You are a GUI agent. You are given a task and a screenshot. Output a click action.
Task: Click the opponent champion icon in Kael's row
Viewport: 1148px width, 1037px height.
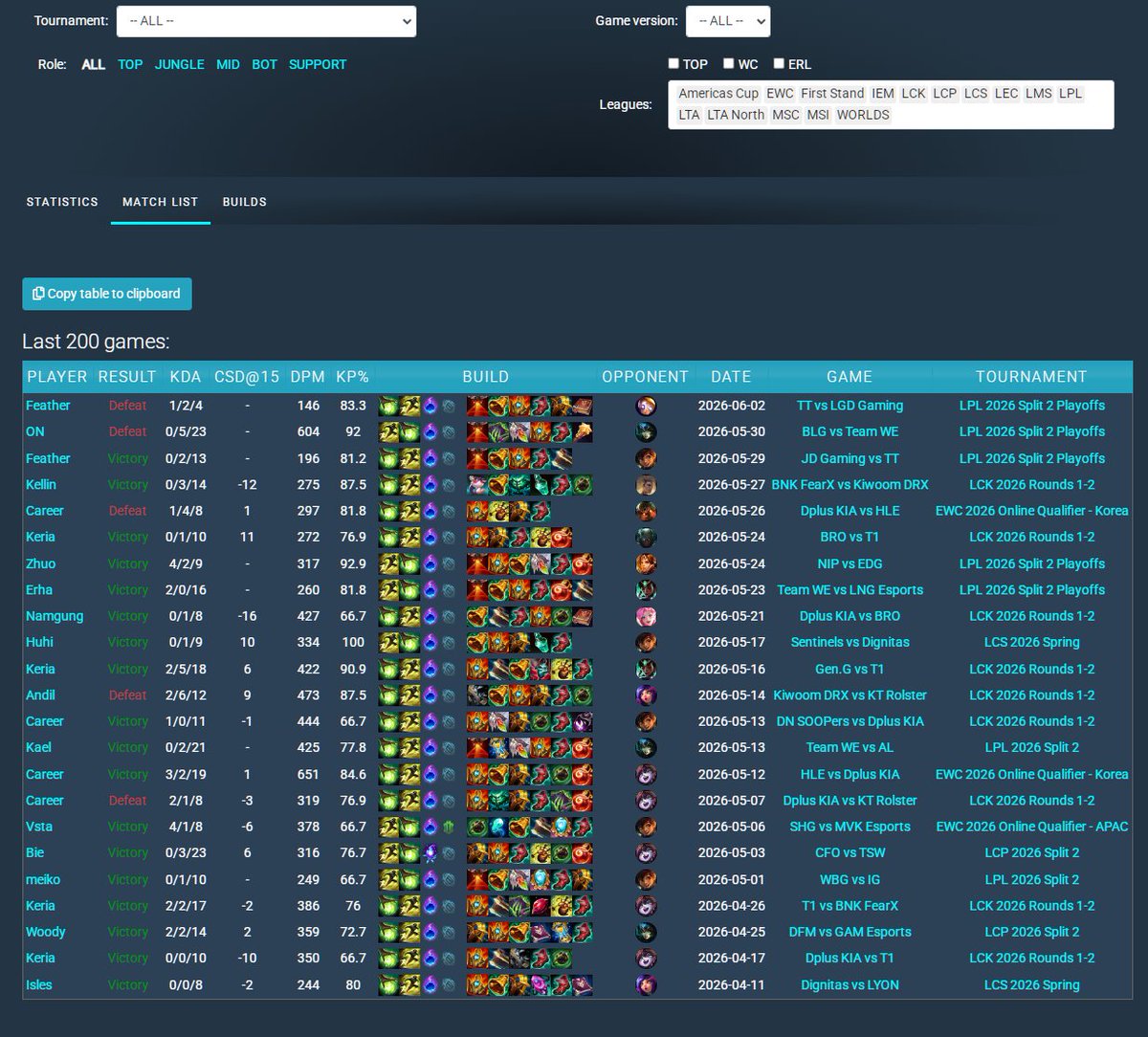click(x=646, y=747)
